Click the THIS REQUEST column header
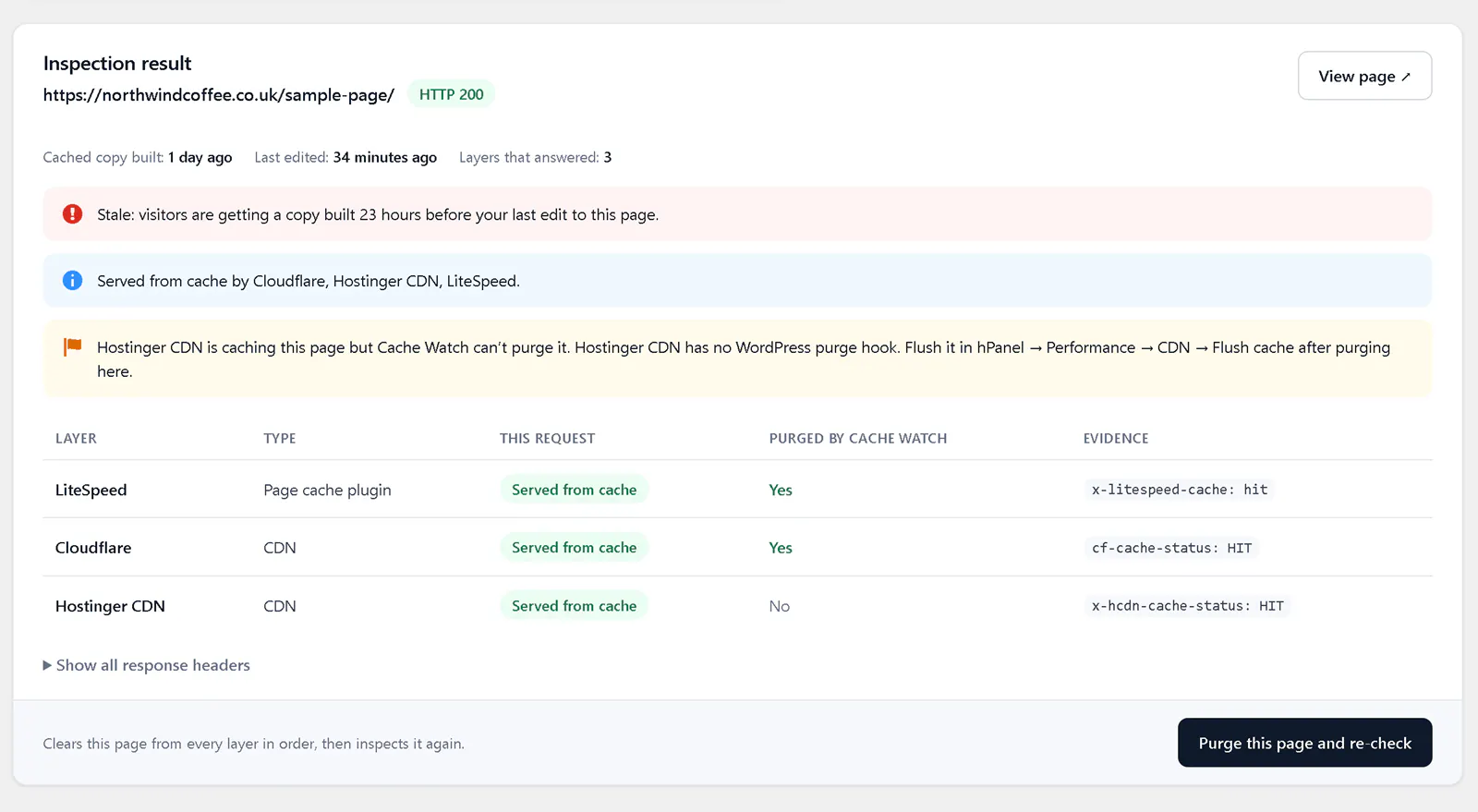Image resolution: width=1478 pixels, height=812 pixels. (547, 438)
